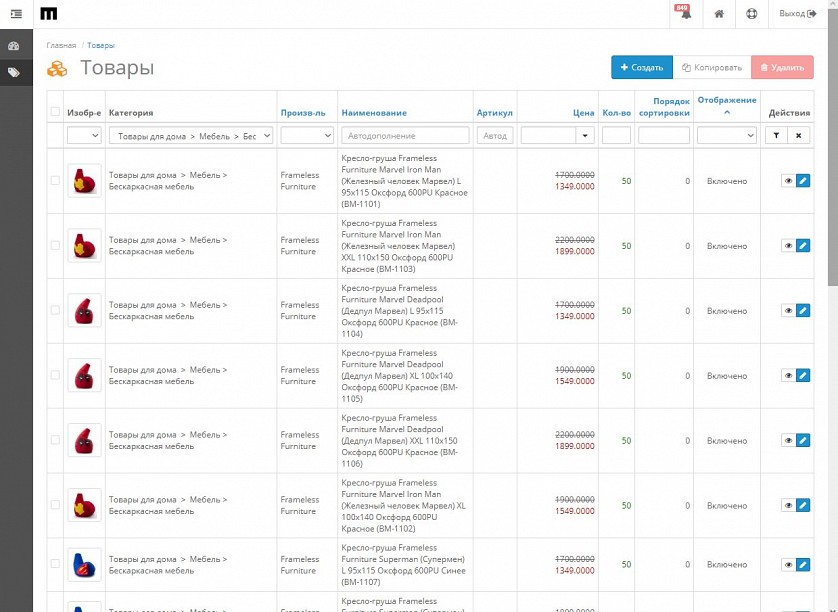The width and height of the screenshot is (838, 612).
Task: Open the manufacturer filter dropdown
Action: pos(307,136)
